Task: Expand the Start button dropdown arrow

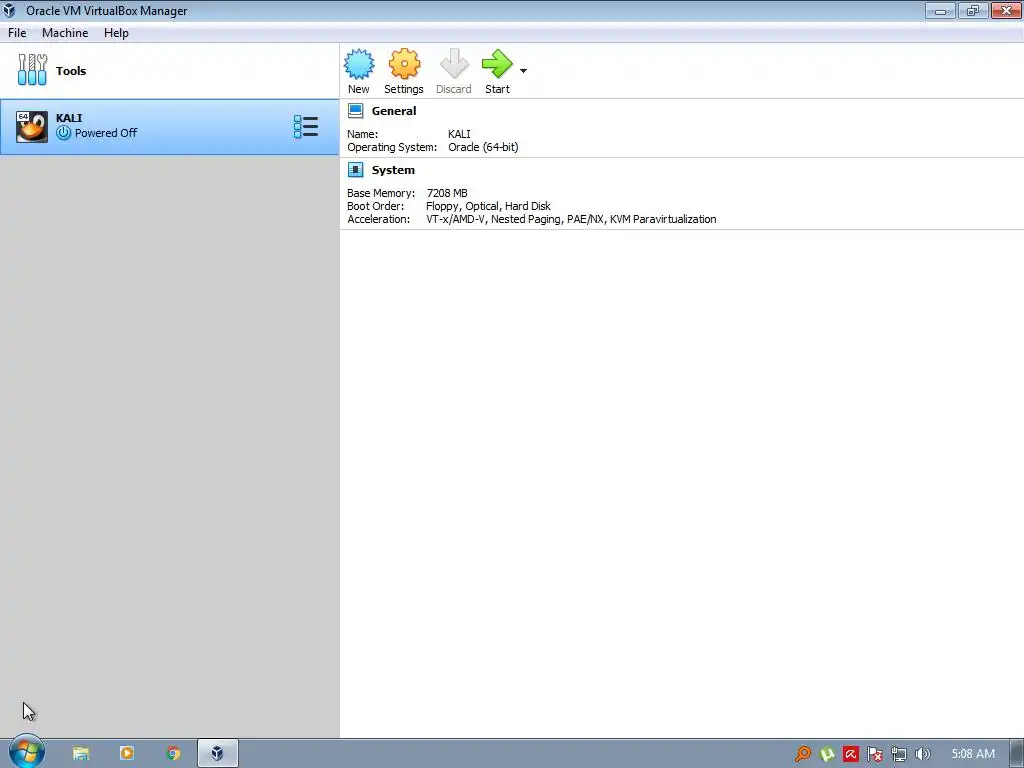Action: coord(523,71)
